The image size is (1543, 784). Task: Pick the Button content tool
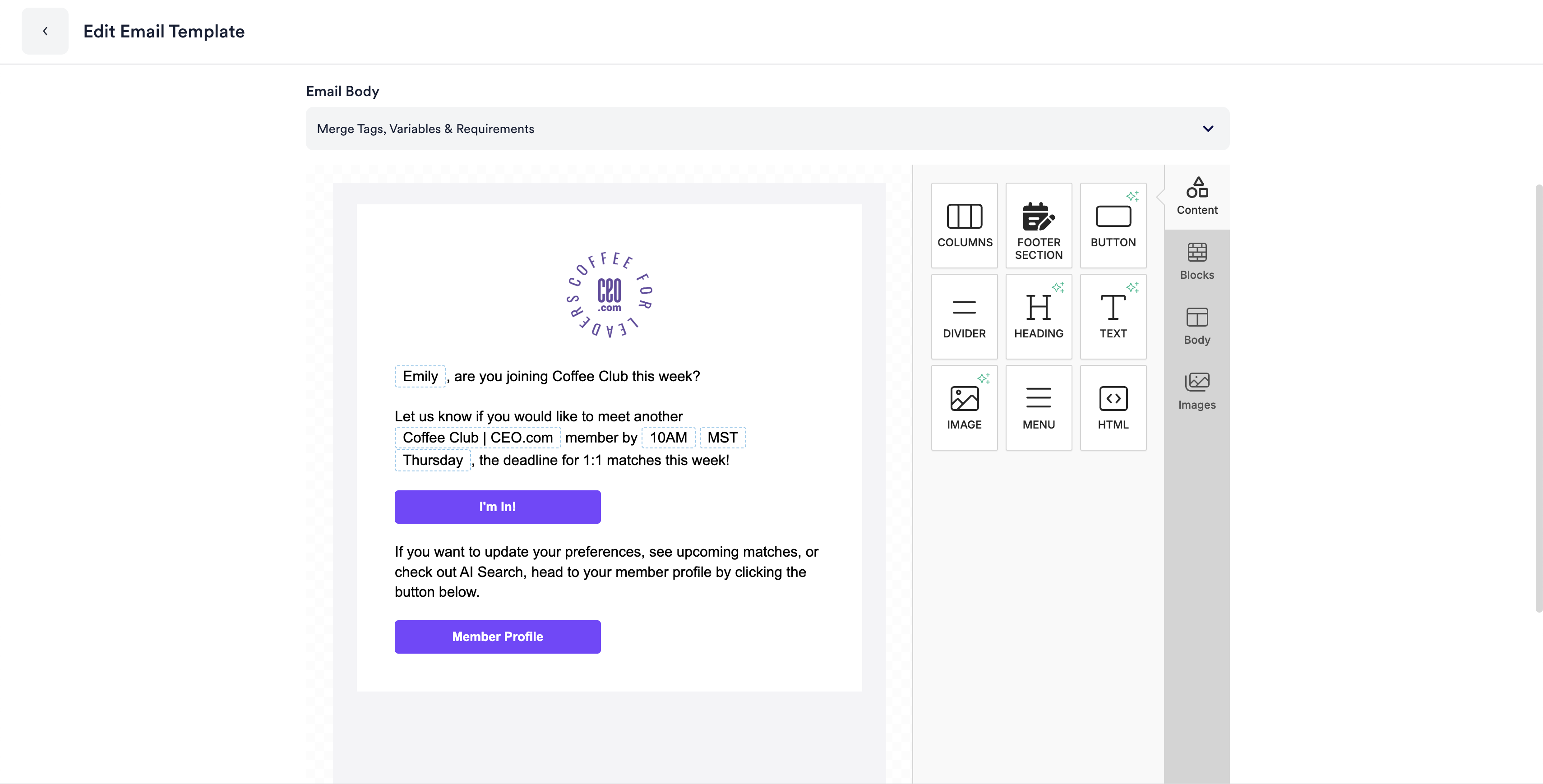(x=1112, y=225)
